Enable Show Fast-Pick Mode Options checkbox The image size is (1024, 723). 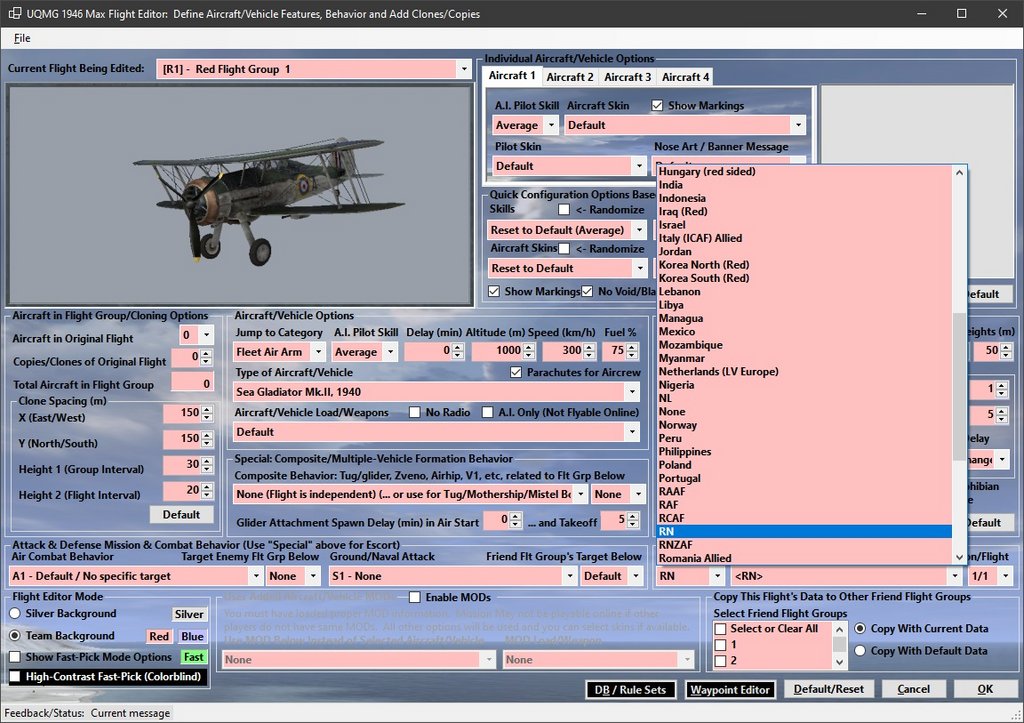tap(15, 657)
